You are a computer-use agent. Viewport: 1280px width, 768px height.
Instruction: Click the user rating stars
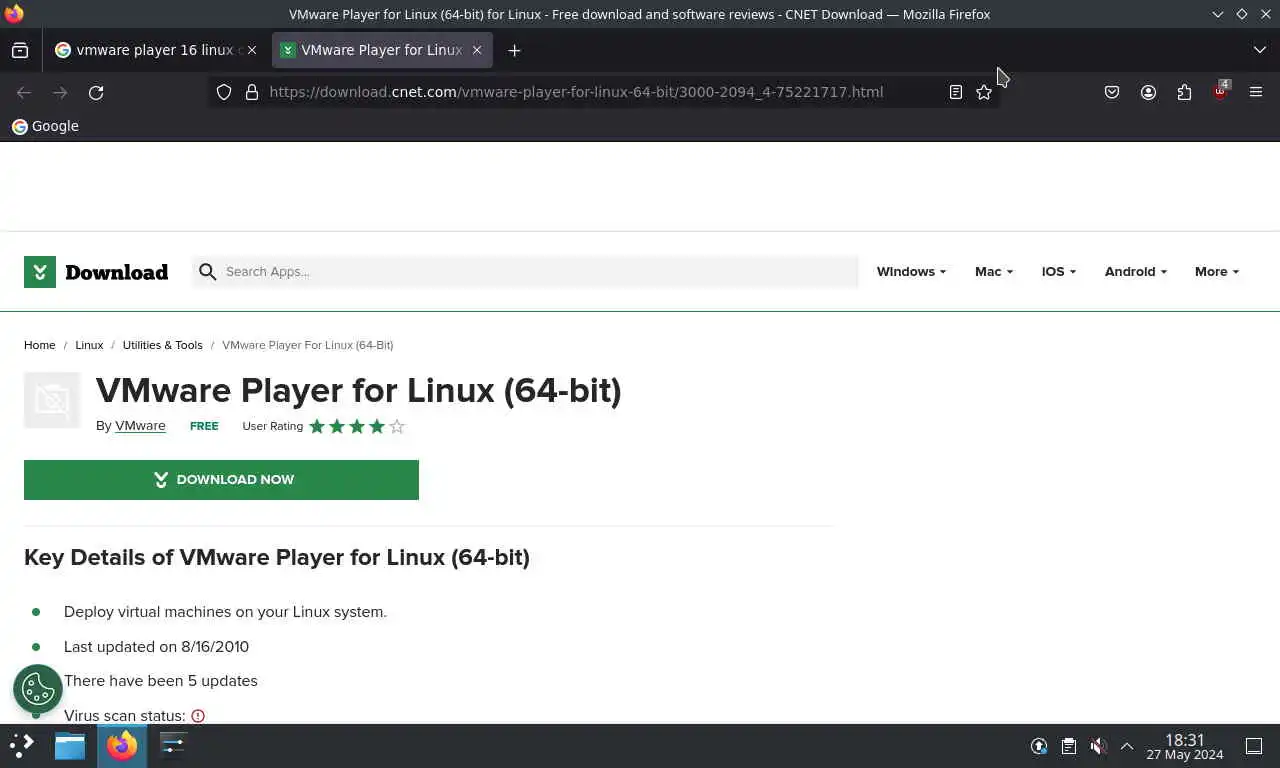[x=357, y=426]
